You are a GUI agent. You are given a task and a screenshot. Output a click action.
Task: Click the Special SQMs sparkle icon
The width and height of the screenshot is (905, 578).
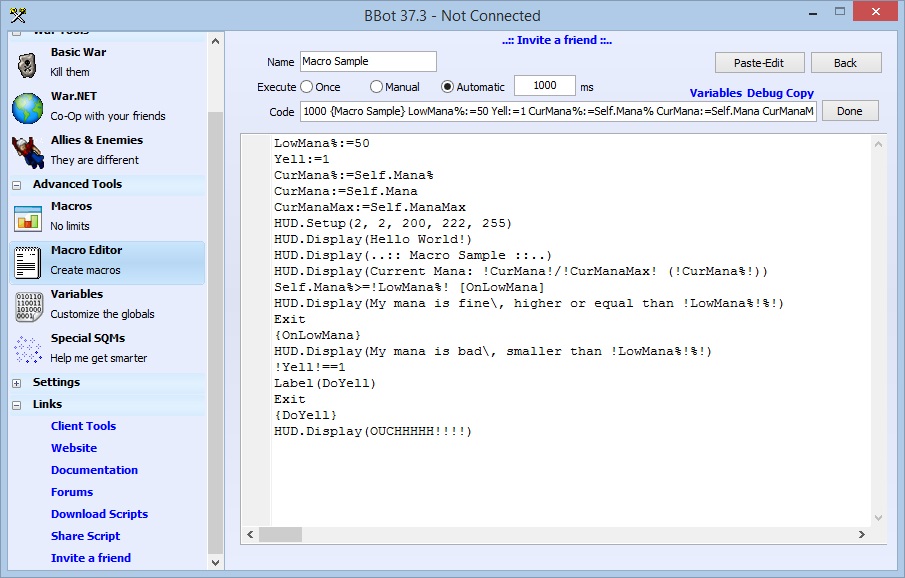28,349
